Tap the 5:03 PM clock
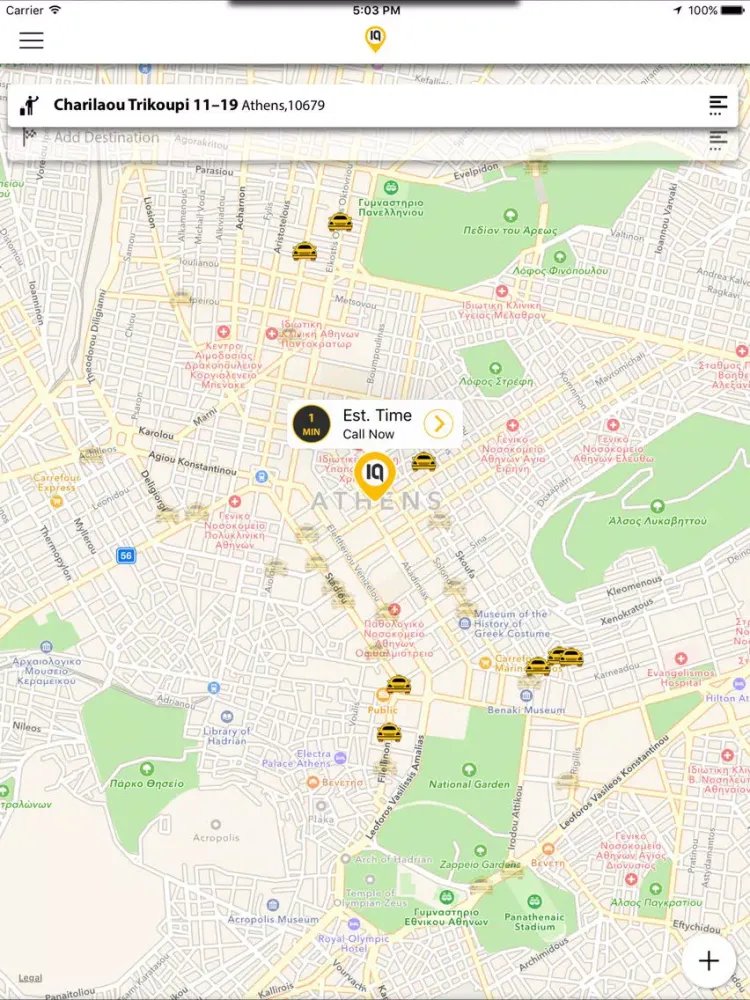750x1000 pixels. coord(376,10)
